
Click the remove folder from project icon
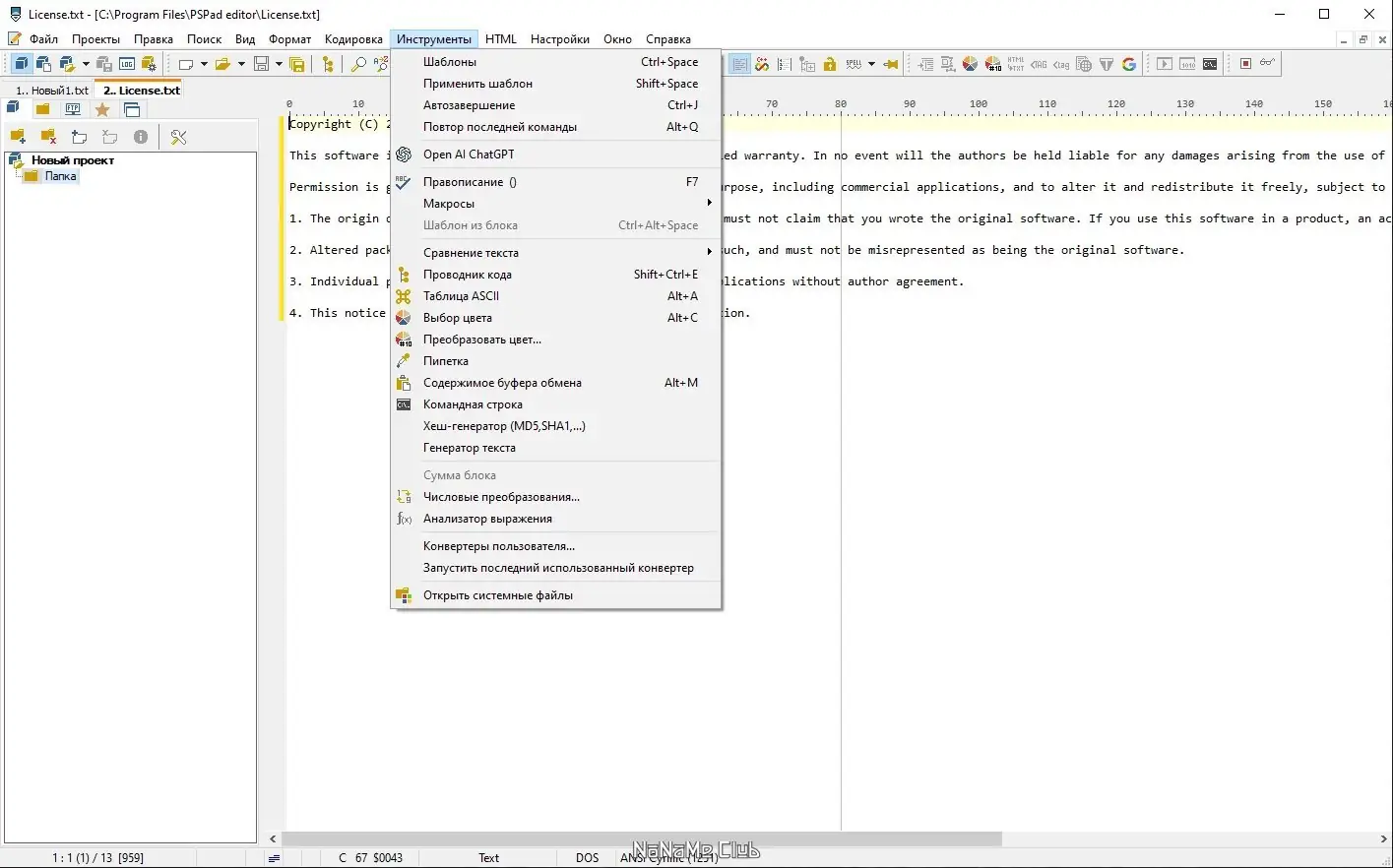48,137
